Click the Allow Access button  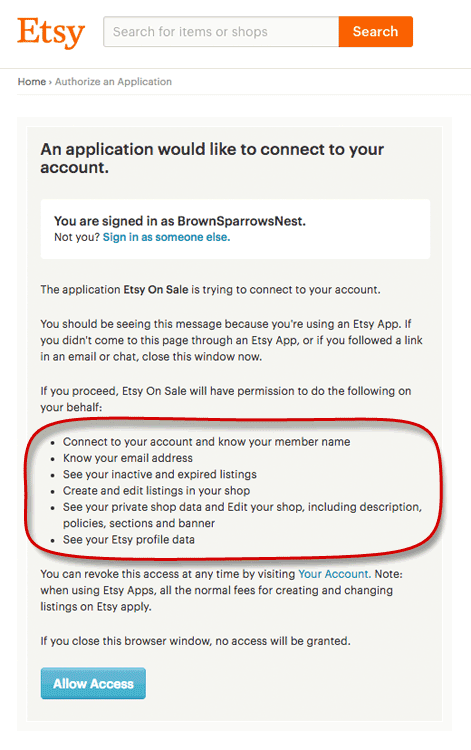(93, 684)
